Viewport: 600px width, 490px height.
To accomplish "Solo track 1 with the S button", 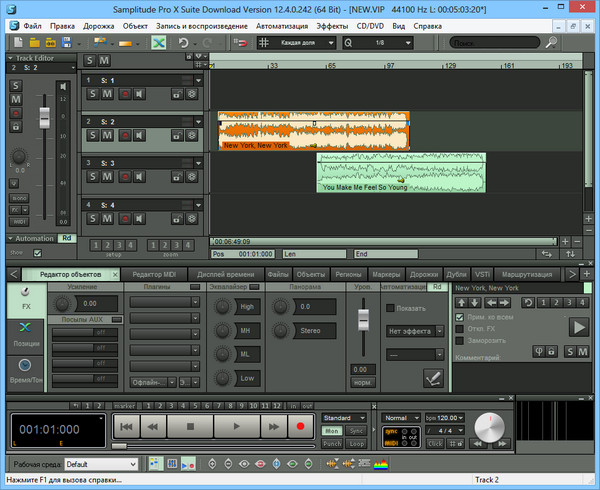I will pos(92,93).
